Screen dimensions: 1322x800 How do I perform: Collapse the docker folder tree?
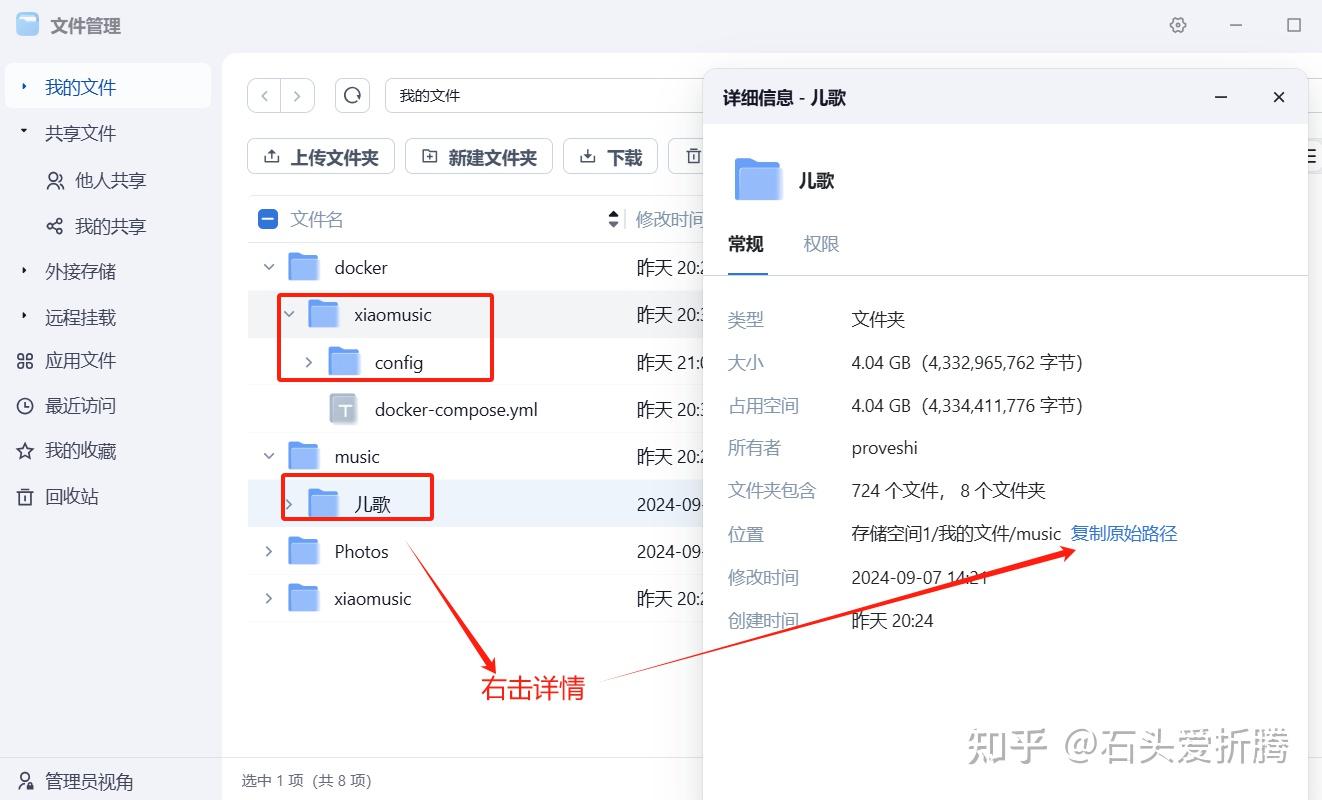(267, 267)
